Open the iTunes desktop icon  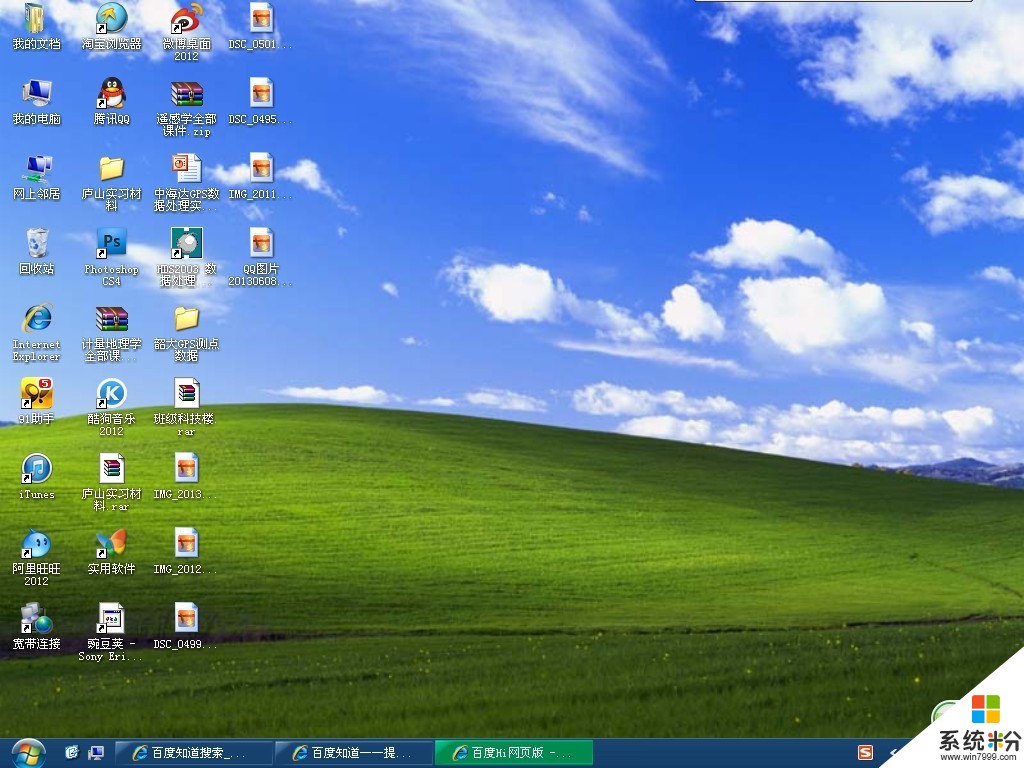[x=37, y=469]
